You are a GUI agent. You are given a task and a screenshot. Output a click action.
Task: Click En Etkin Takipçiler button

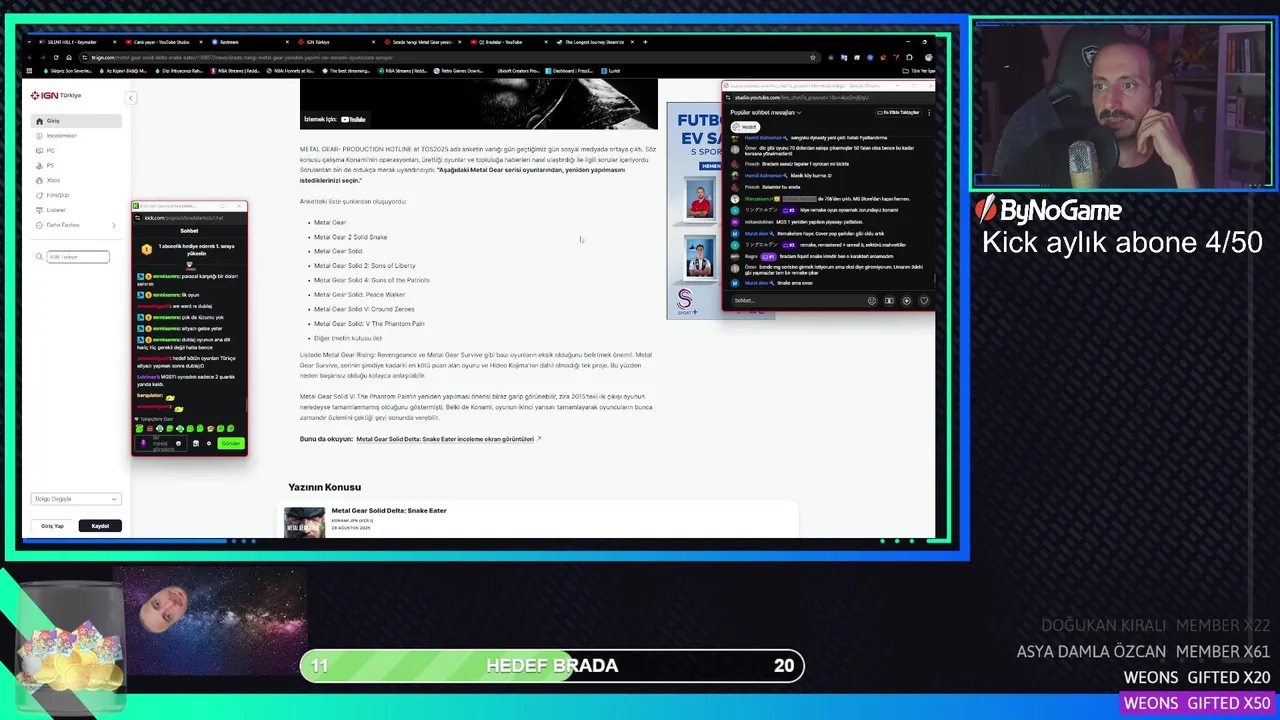(x=898, y=112)
